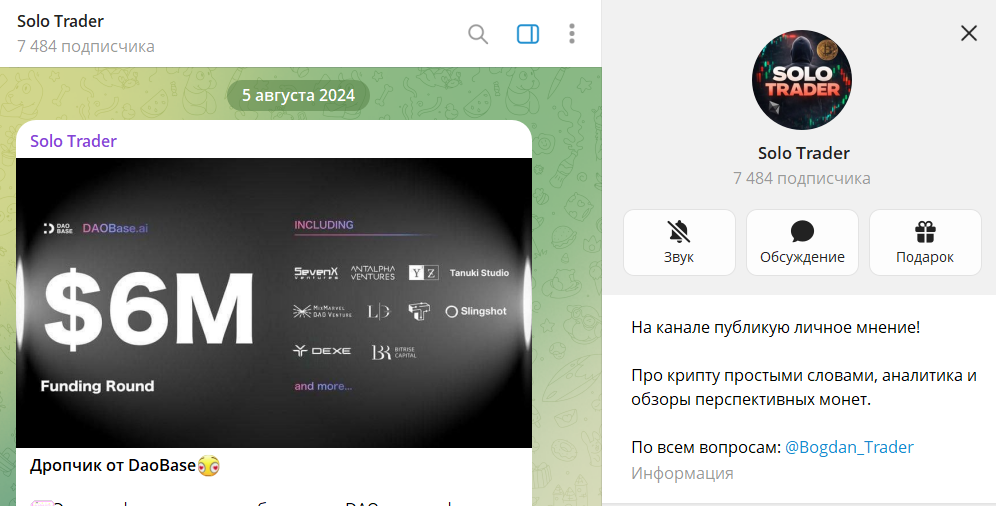Click 7 484 подписчика in info panel

tap(802, 178)
